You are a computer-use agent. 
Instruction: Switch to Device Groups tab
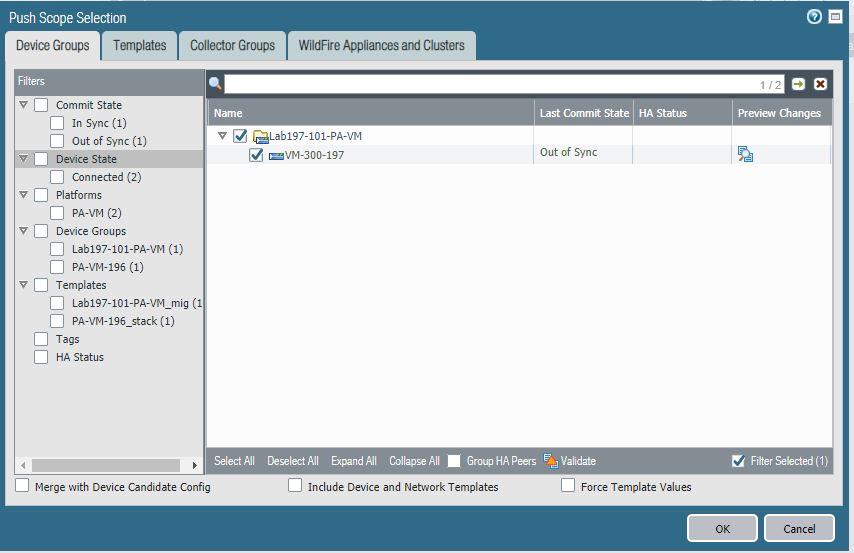53,45
